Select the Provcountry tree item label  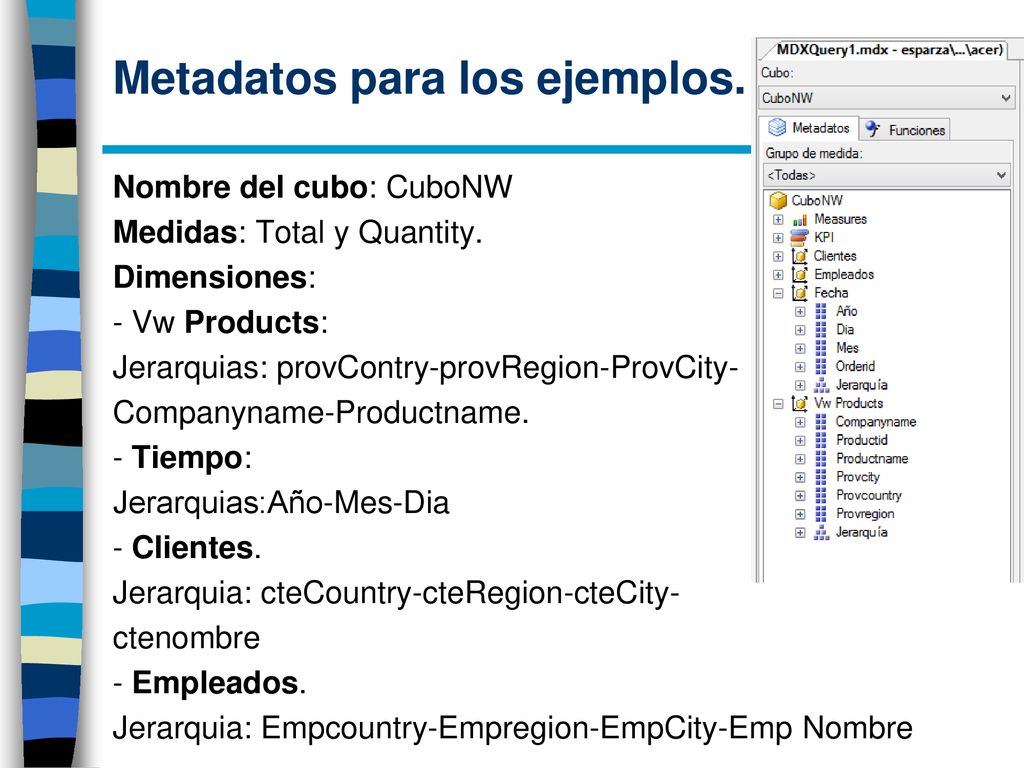[x=869, y=496]
